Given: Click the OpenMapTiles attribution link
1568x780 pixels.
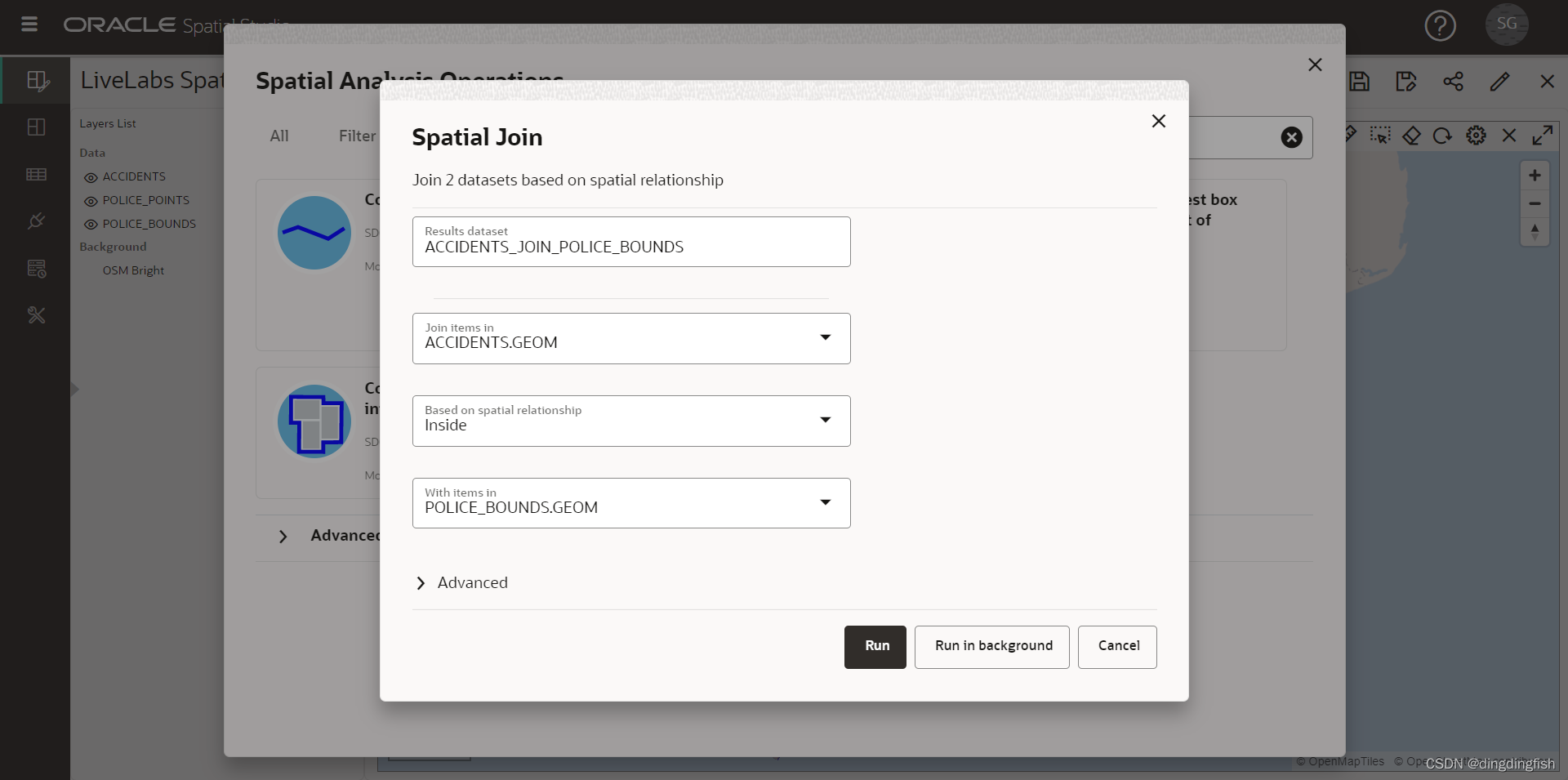Looking at the screenshot, I should pyautogui.click(x=1340, y=761).
